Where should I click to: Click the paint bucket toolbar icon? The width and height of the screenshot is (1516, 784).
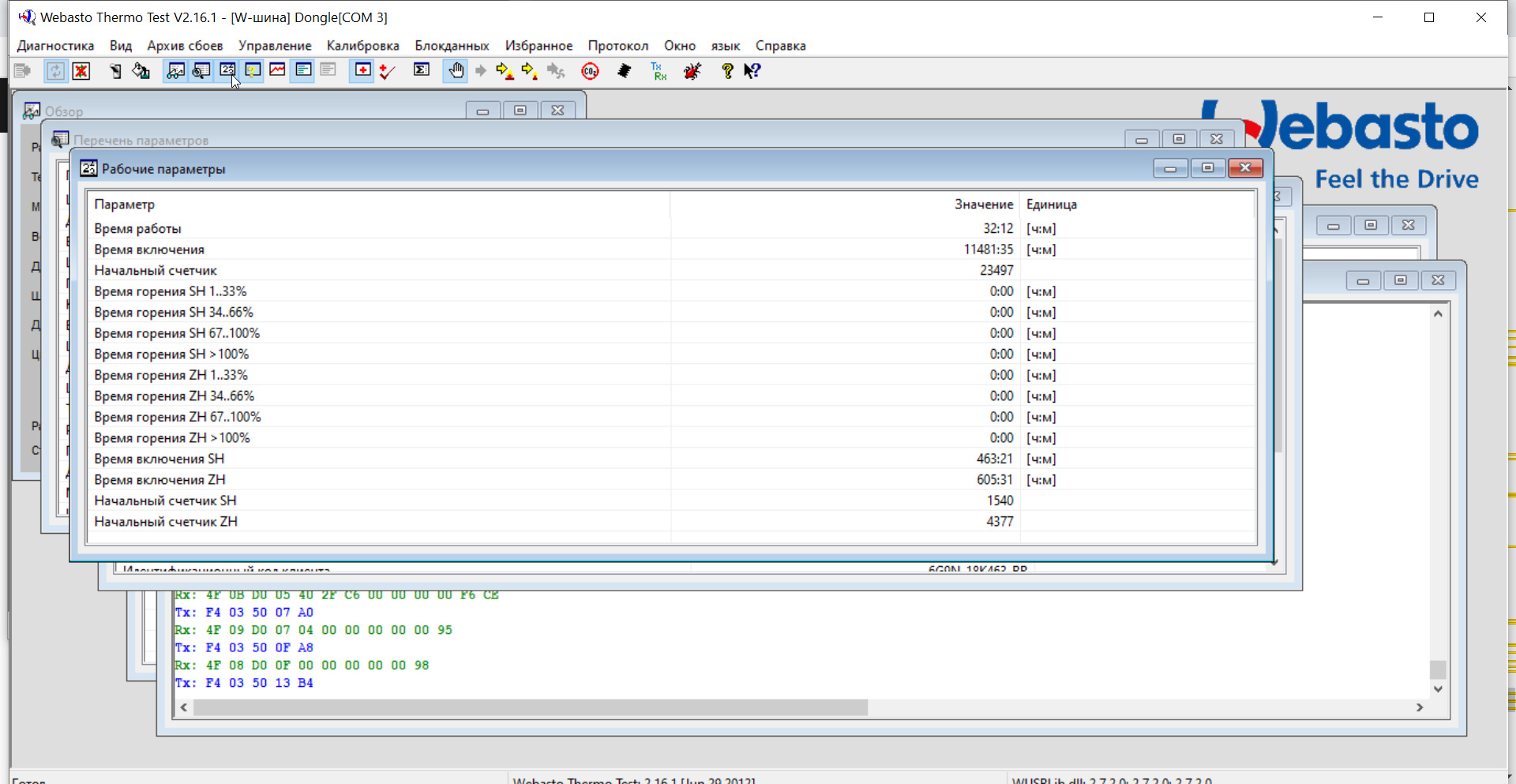pyautogui.click(x=141, y=71)
